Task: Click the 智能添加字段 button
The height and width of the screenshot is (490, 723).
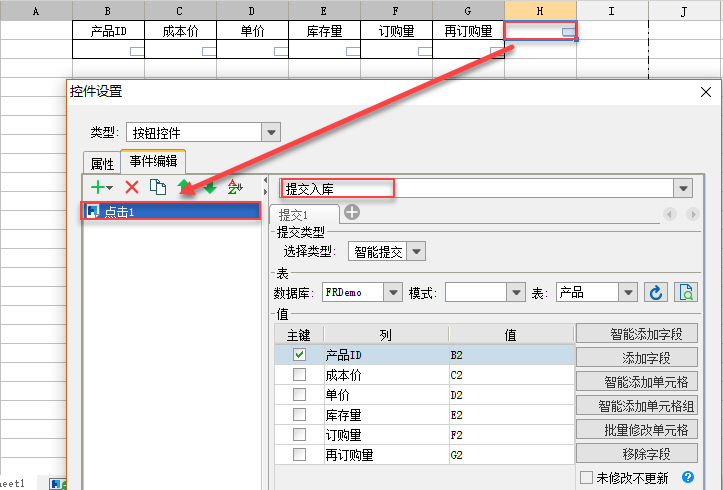Action: (637, 333)
